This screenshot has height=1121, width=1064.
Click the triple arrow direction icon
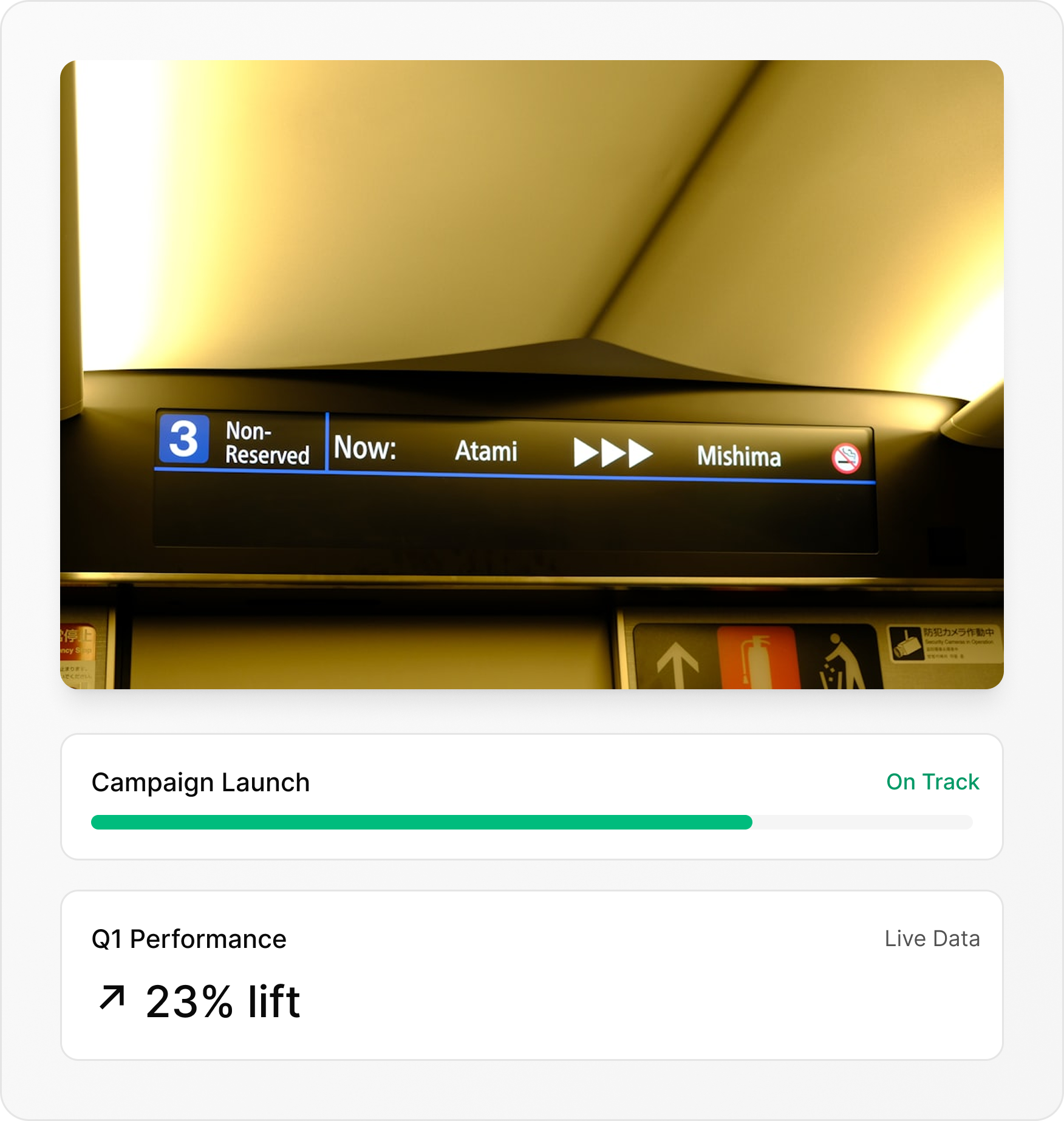pyautogui.click(x=613, y=453)
